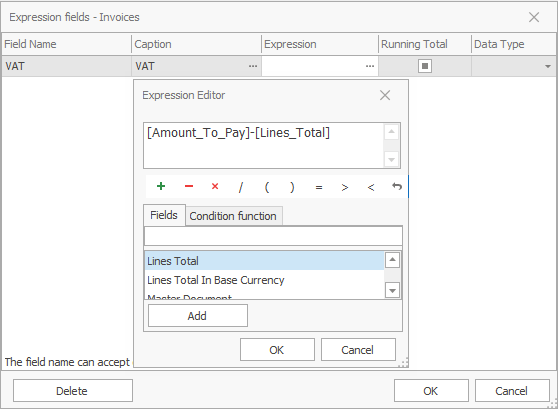Image resolution: width=558 pixels, height=409 pixels.
Task: Open the Caption ellipsis editor for VAT
Action: 253,66
